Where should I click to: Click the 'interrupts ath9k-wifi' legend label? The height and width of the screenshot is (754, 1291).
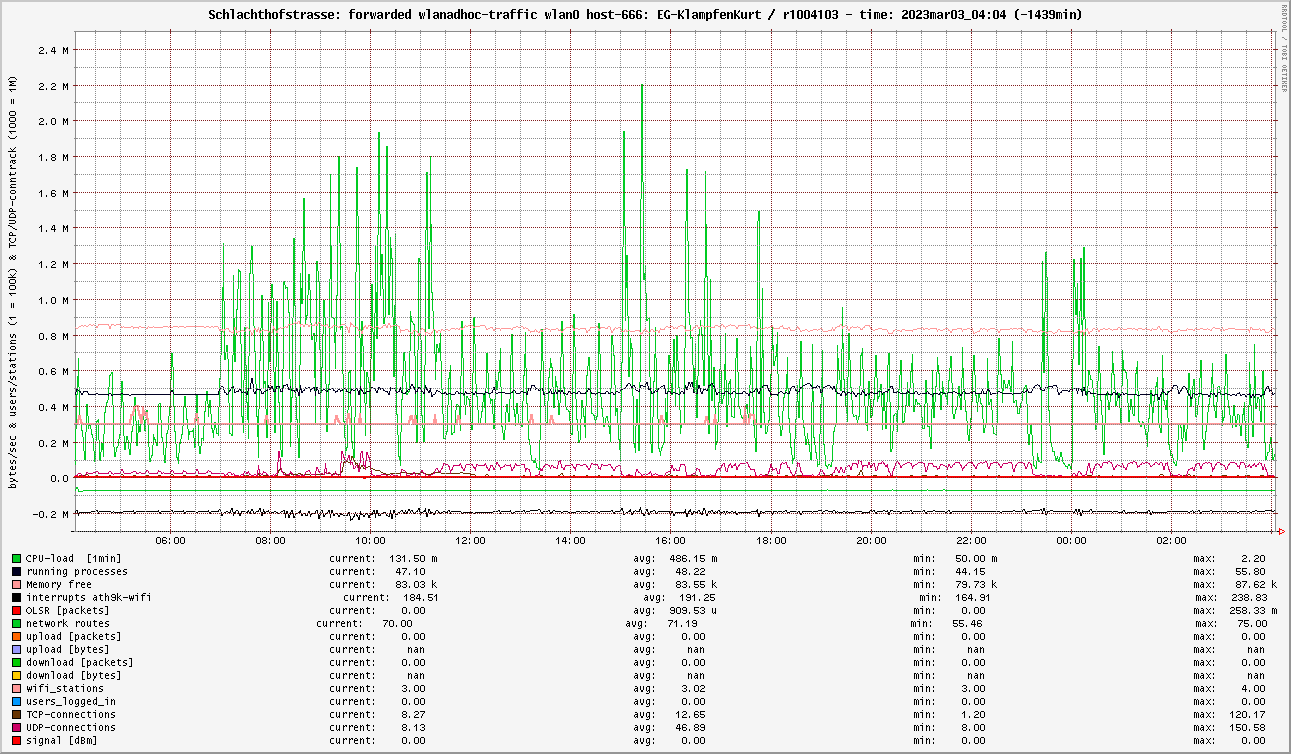89,598
